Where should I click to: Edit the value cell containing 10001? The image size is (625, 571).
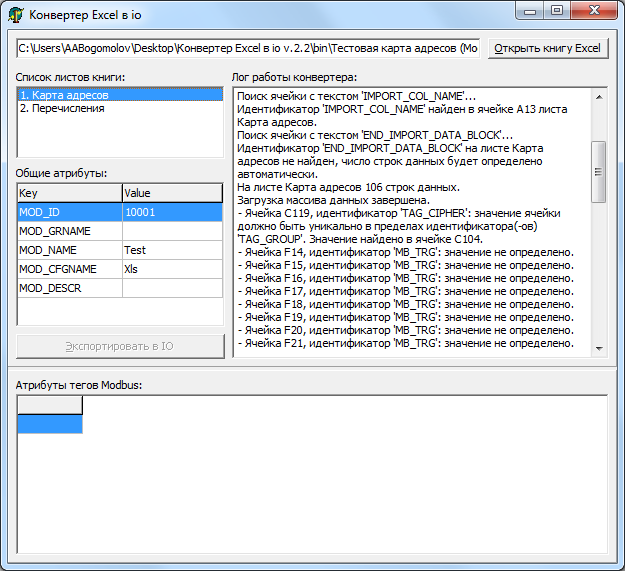(171, 212)
